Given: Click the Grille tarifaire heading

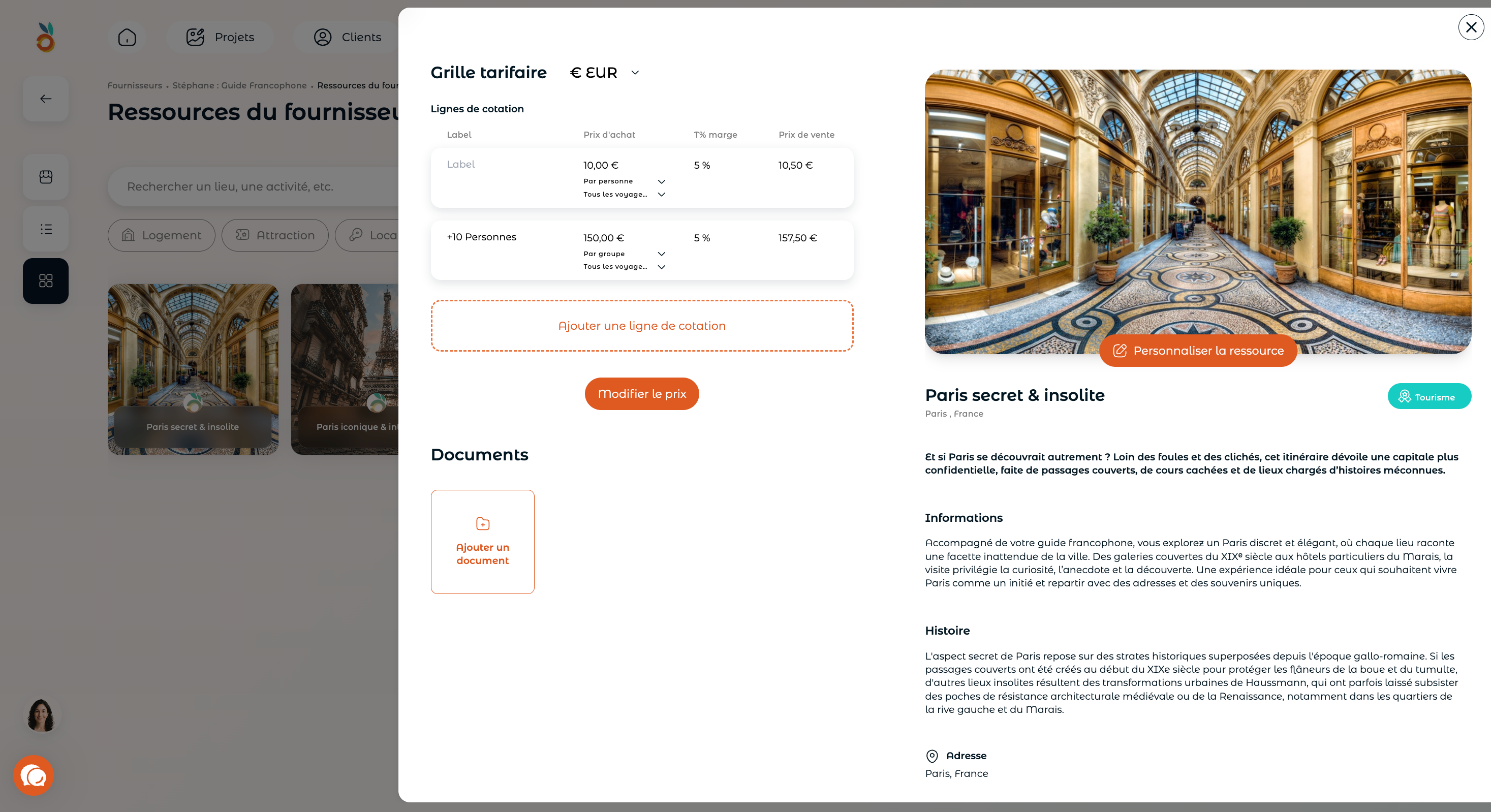Looking at the screenshot, I should pos(488,72).
